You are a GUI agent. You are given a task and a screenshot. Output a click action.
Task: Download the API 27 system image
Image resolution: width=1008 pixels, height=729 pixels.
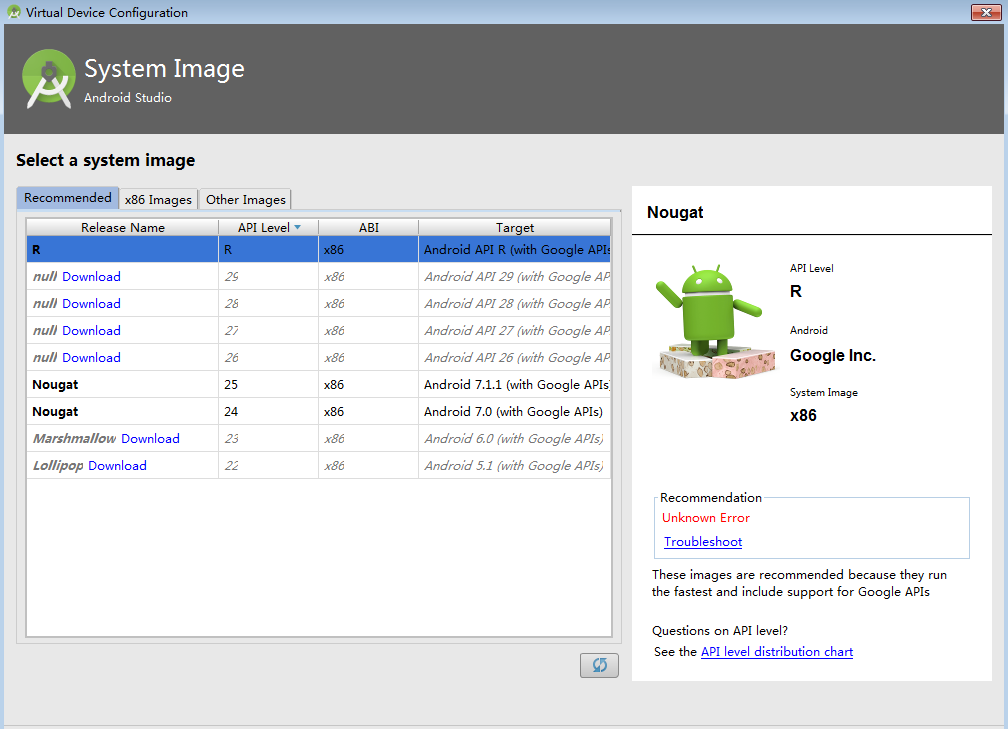[x=91, y=330]
